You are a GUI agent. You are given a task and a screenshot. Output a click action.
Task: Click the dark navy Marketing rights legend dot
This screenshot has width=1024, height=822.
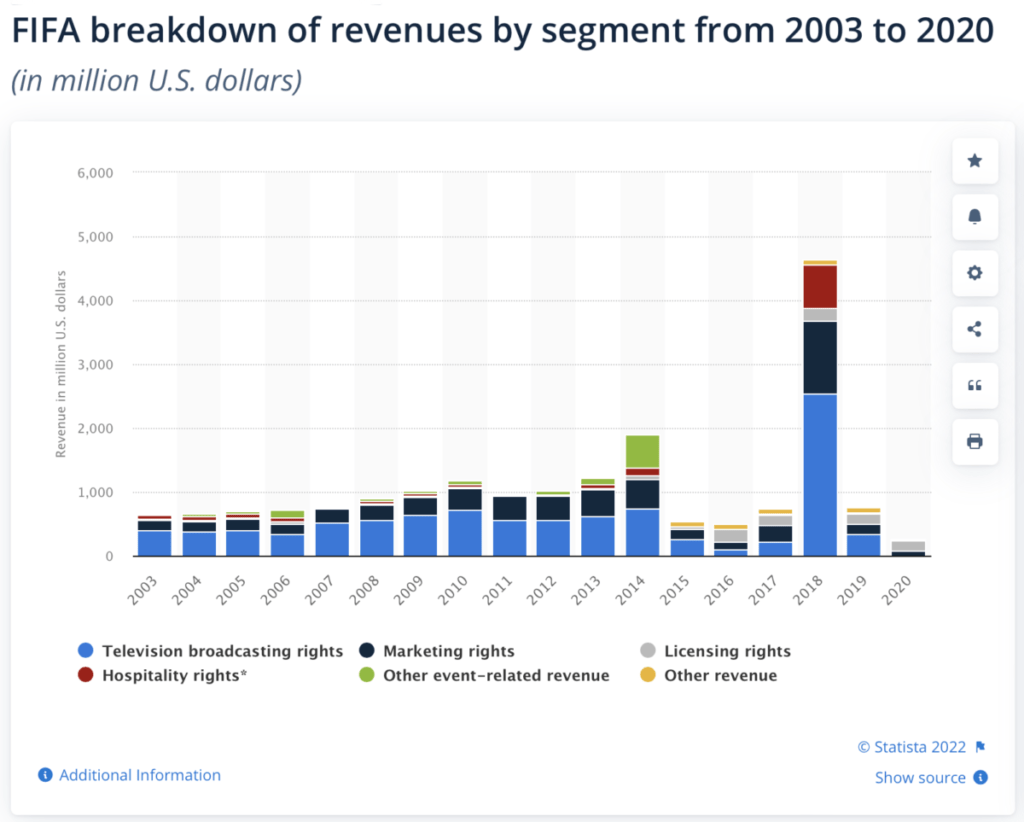click(367, 650)
